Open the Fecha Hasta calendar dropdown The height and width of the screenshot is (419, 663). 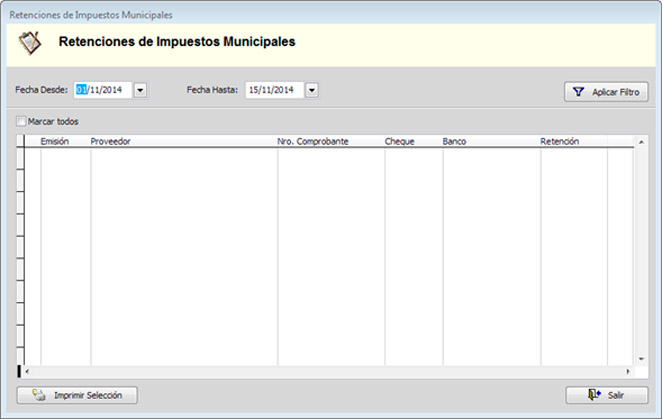coord(311,90)
